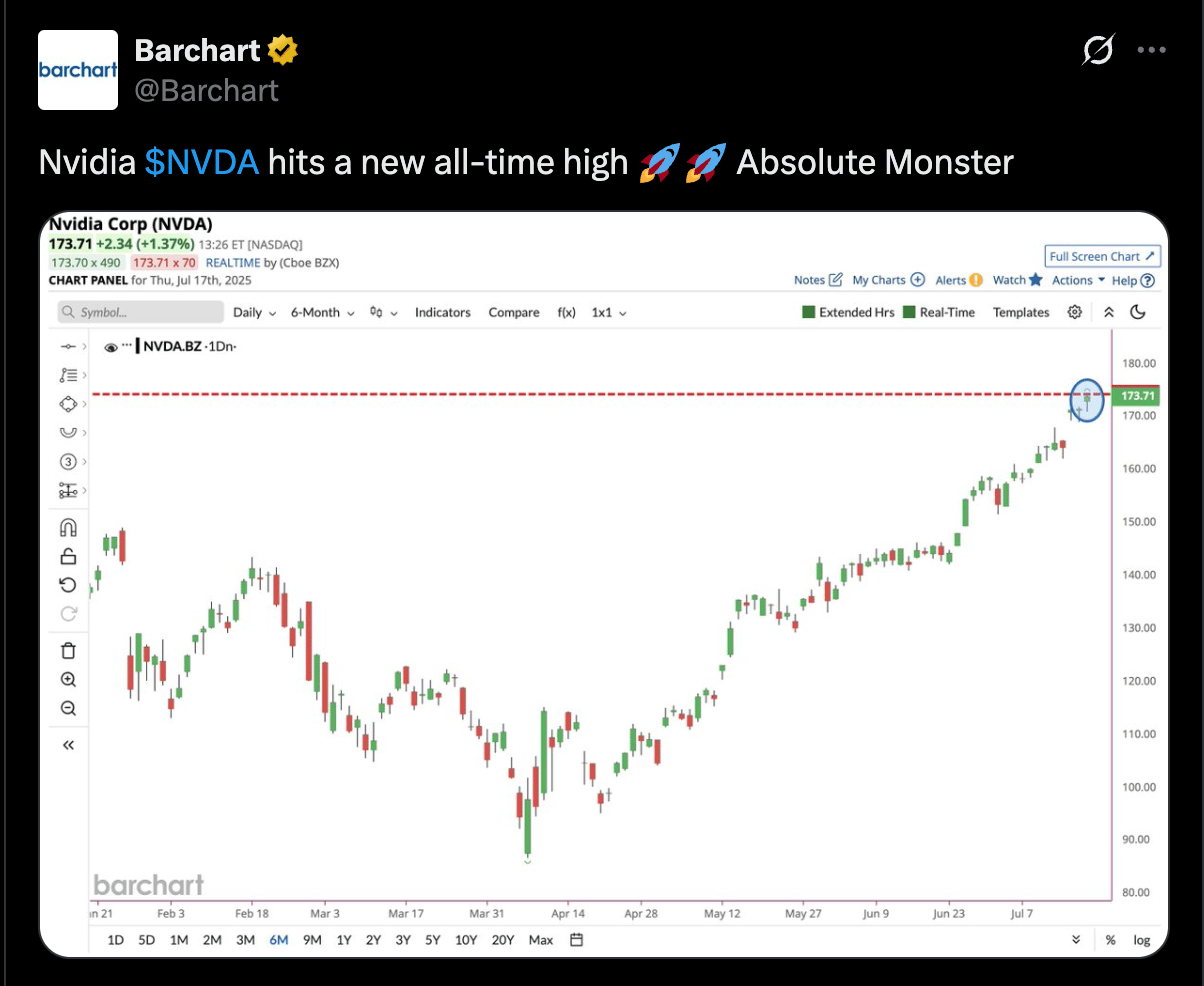Select the Fibonacci list tool in chart sidebar

[x=68, y=375]
